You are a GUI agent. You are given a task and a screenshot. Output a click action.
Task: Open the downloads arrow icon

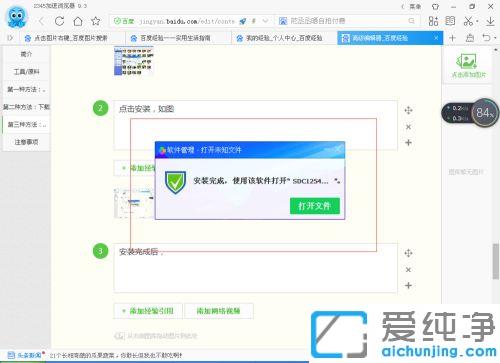490,21
